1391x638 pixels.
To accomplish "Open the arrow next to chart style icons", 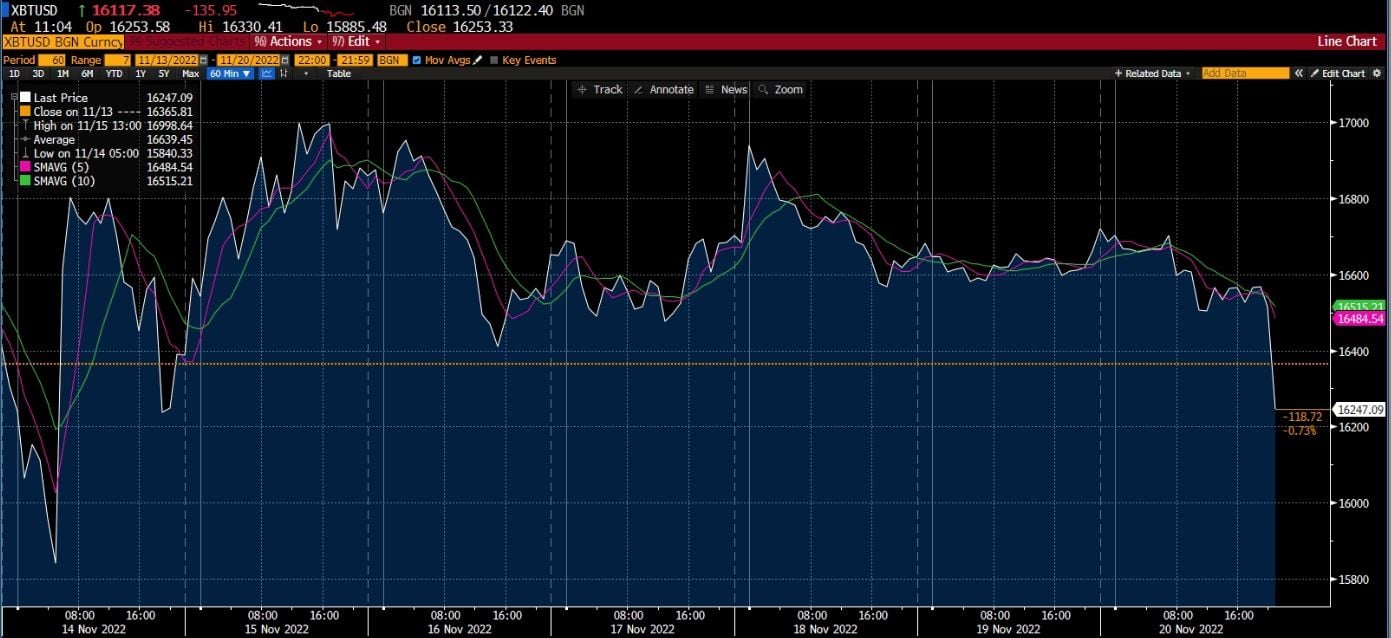I will 306,73.
